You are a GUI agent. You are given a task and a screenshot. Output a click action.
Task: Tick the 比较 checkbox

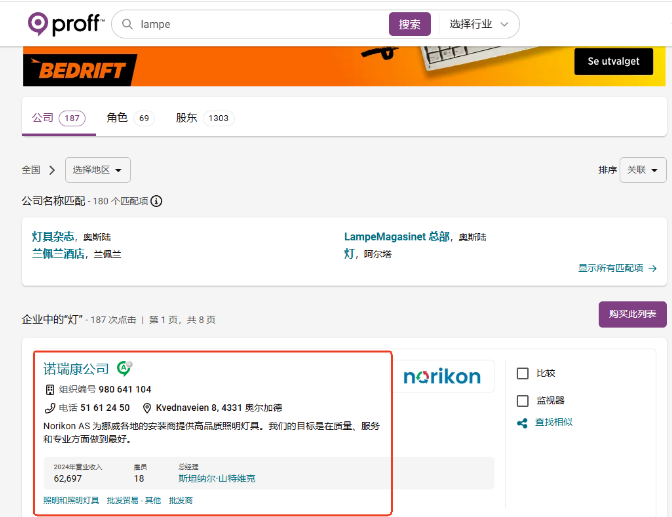(x=522, y=374)
